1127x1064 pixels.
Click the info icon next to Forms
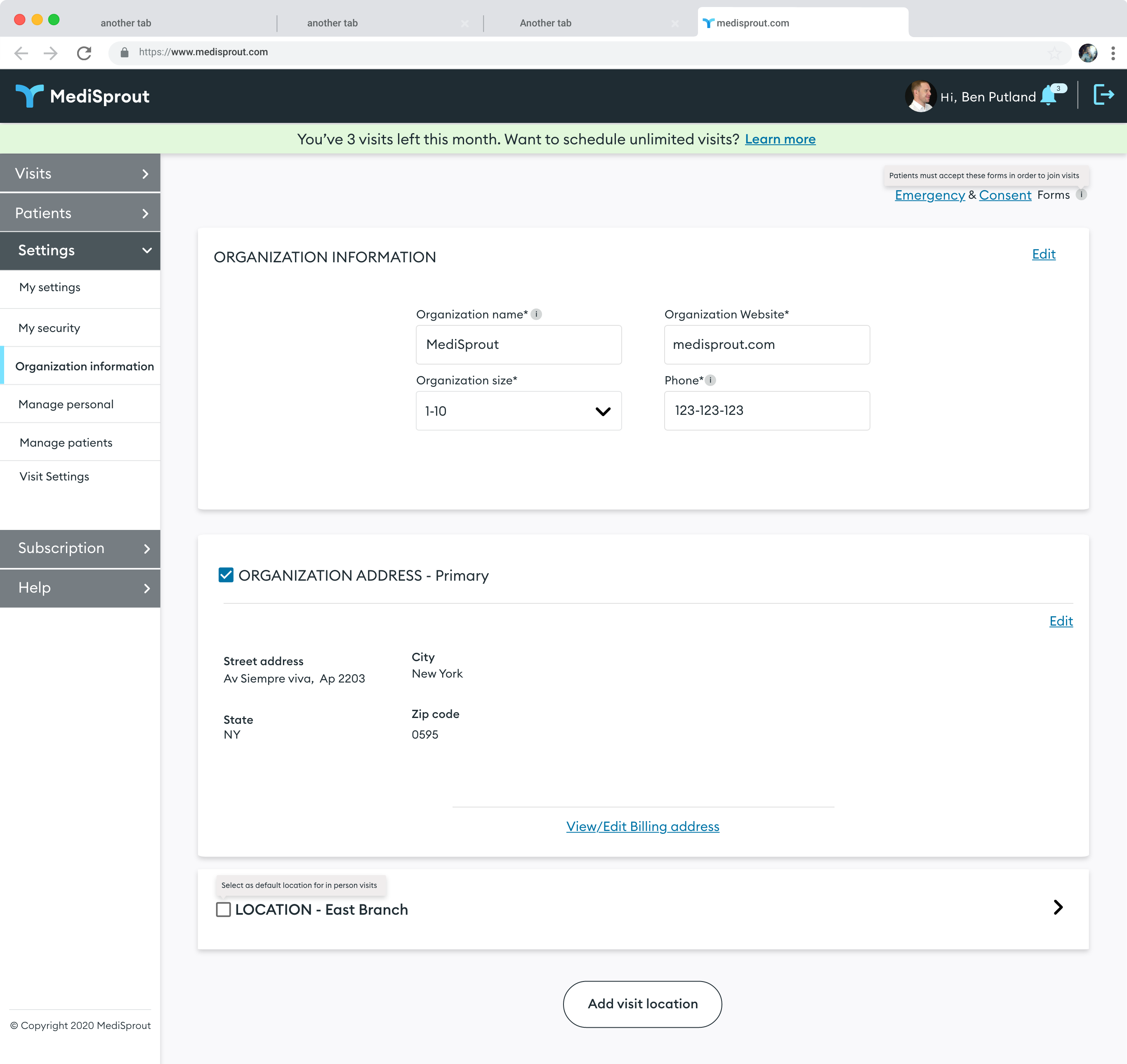pyautogui.click(x=1082, y=195)
